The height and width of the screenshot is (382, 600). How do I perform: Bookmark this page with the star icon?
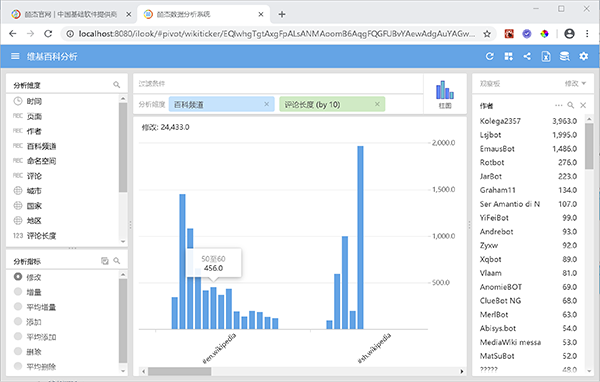click(487, 34)
